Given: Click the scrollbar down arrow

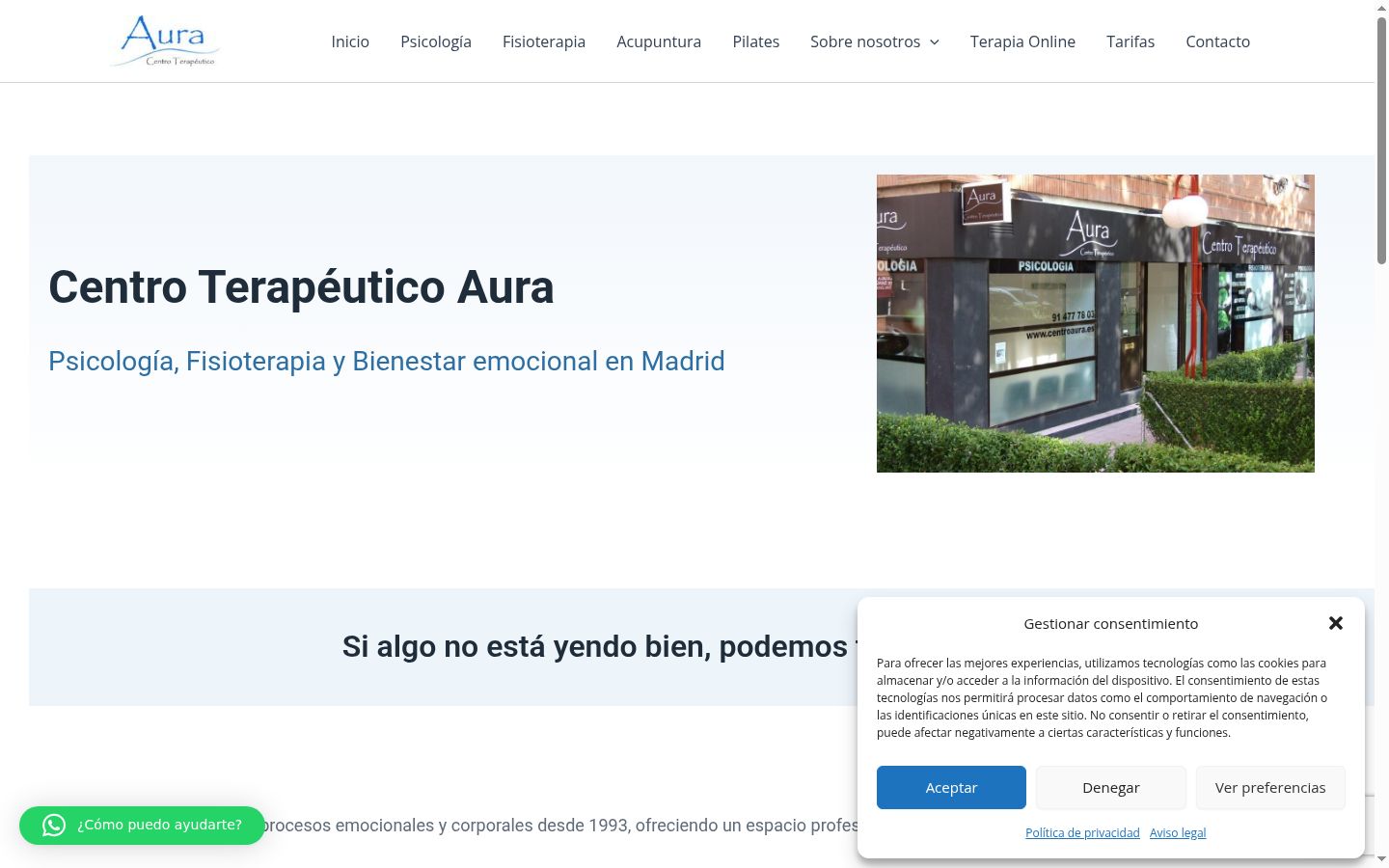Looking at the screenshot, I should pyautogui.click(x=1381, y=858).
